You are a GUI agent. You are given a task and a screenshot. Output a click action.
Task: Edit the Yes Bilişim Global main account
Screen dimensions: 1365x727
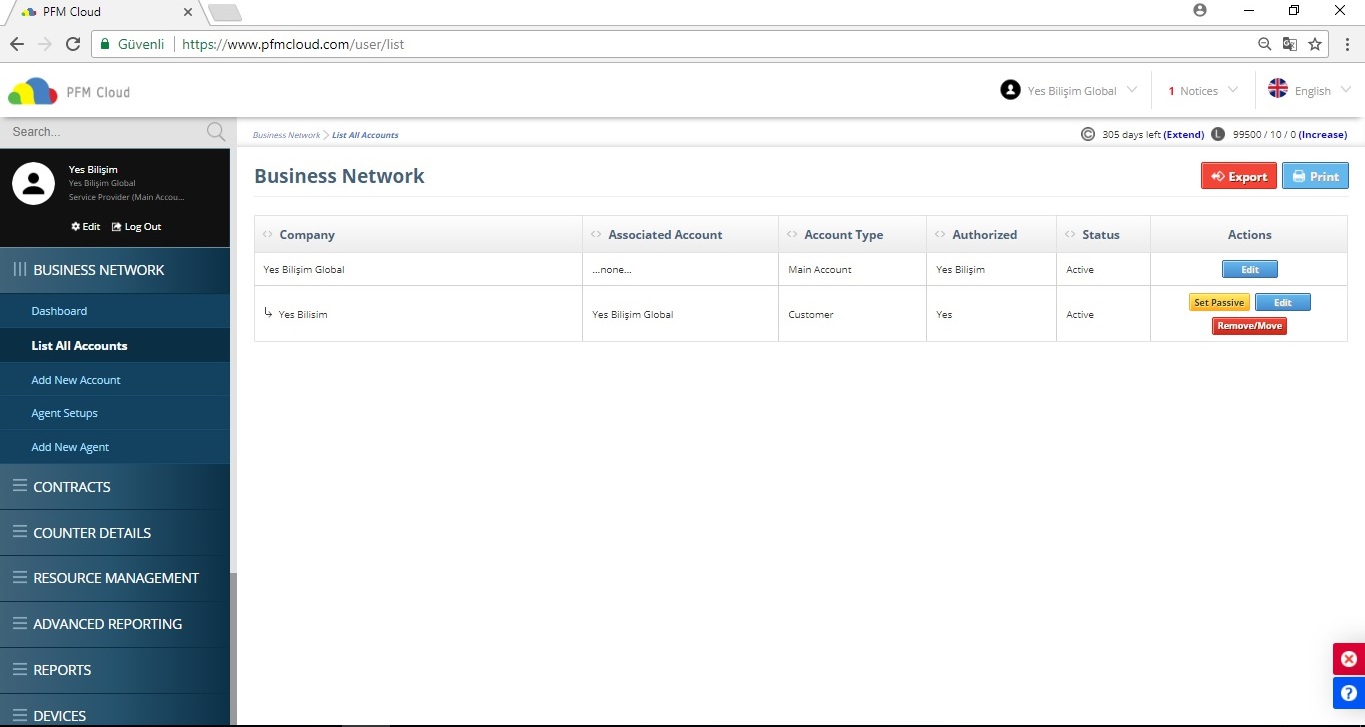pos(1249,270)
